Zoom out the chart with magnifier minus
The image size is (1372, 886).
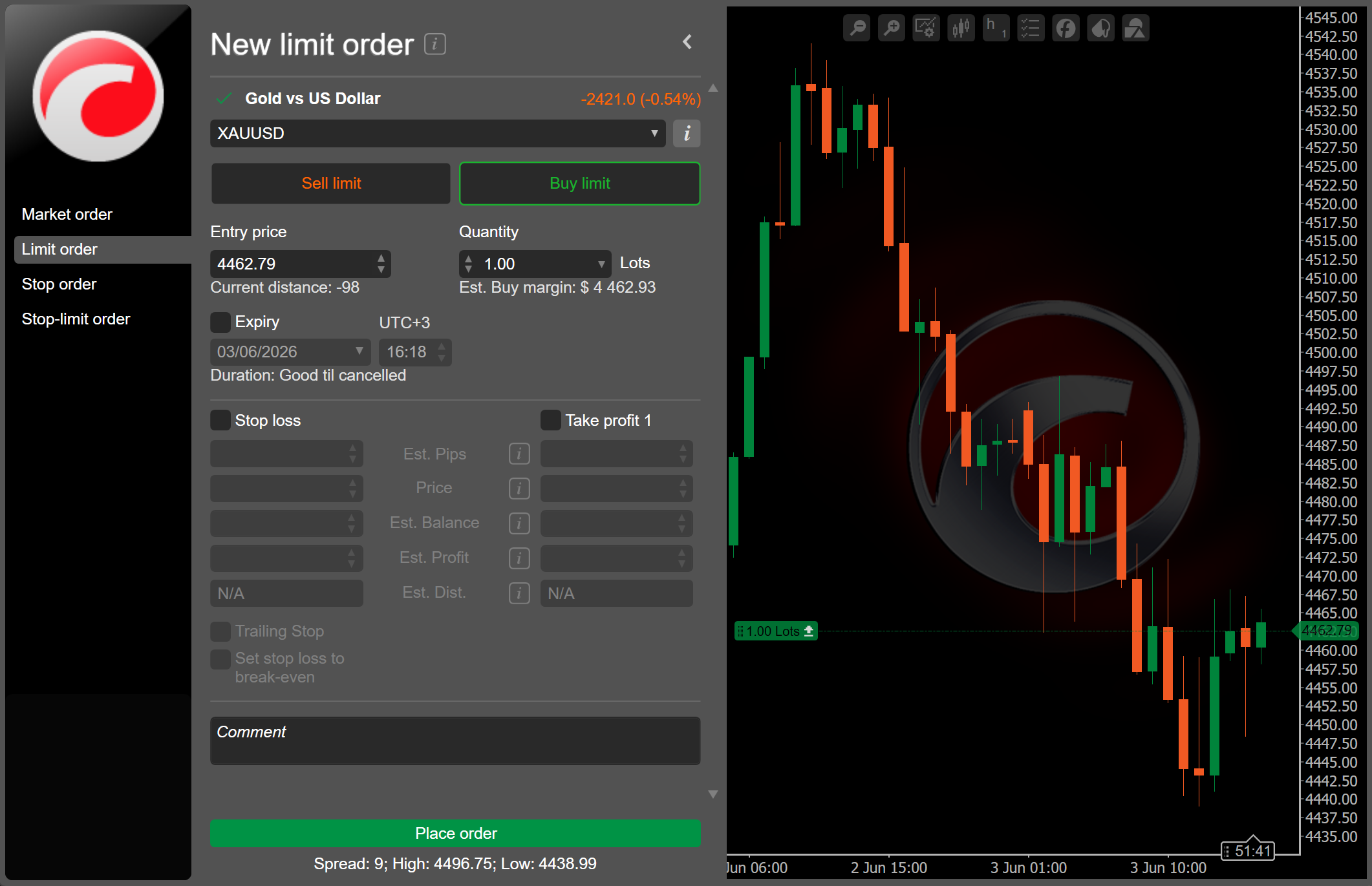pos(857,28)
